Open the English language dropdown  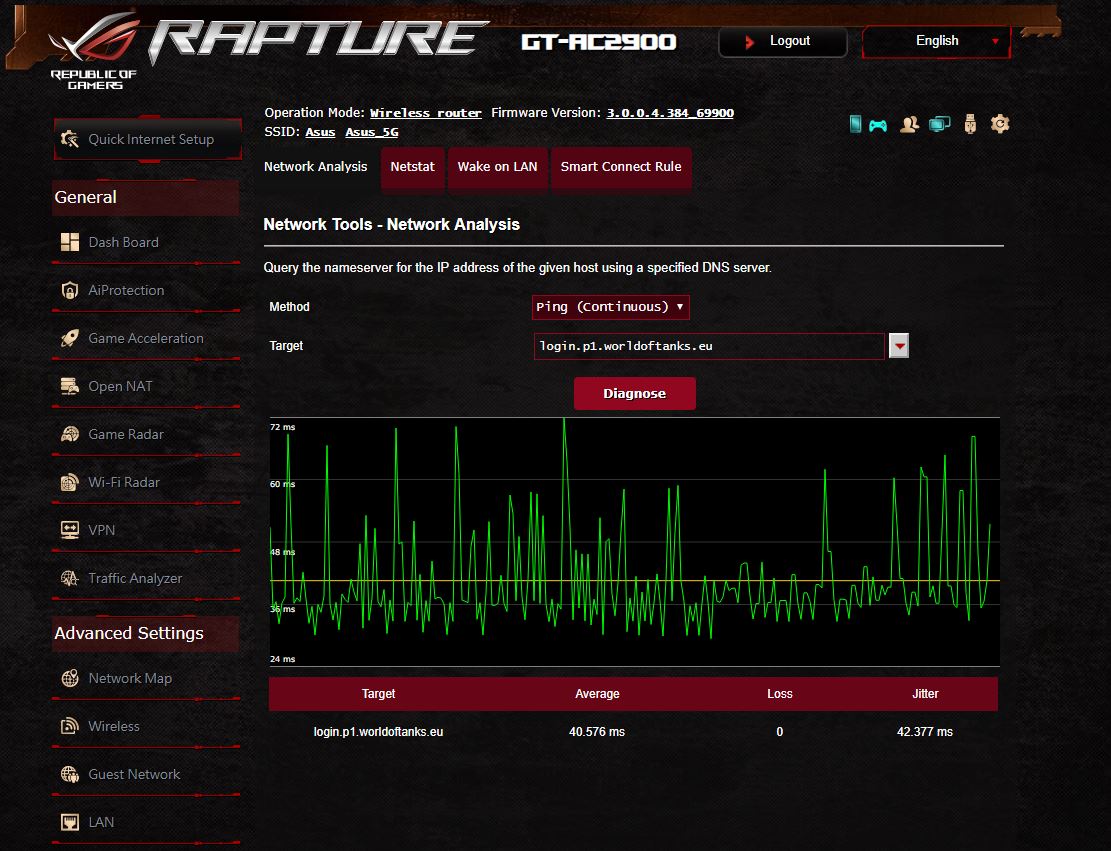tap(936, 41)
